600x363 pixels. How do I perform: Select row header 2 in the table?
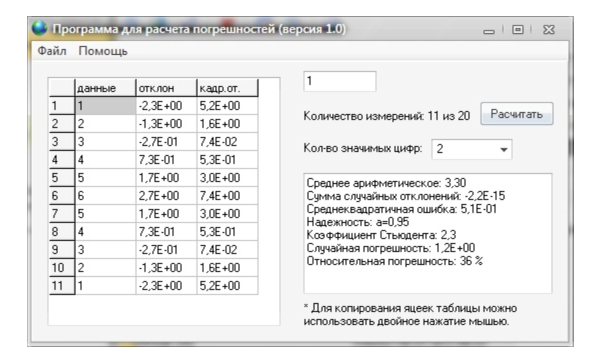(62, 124)
